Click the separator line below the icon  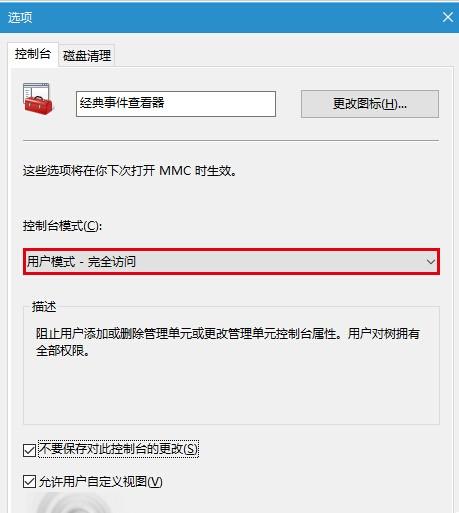pyautogui.click(x=231, y=141)
